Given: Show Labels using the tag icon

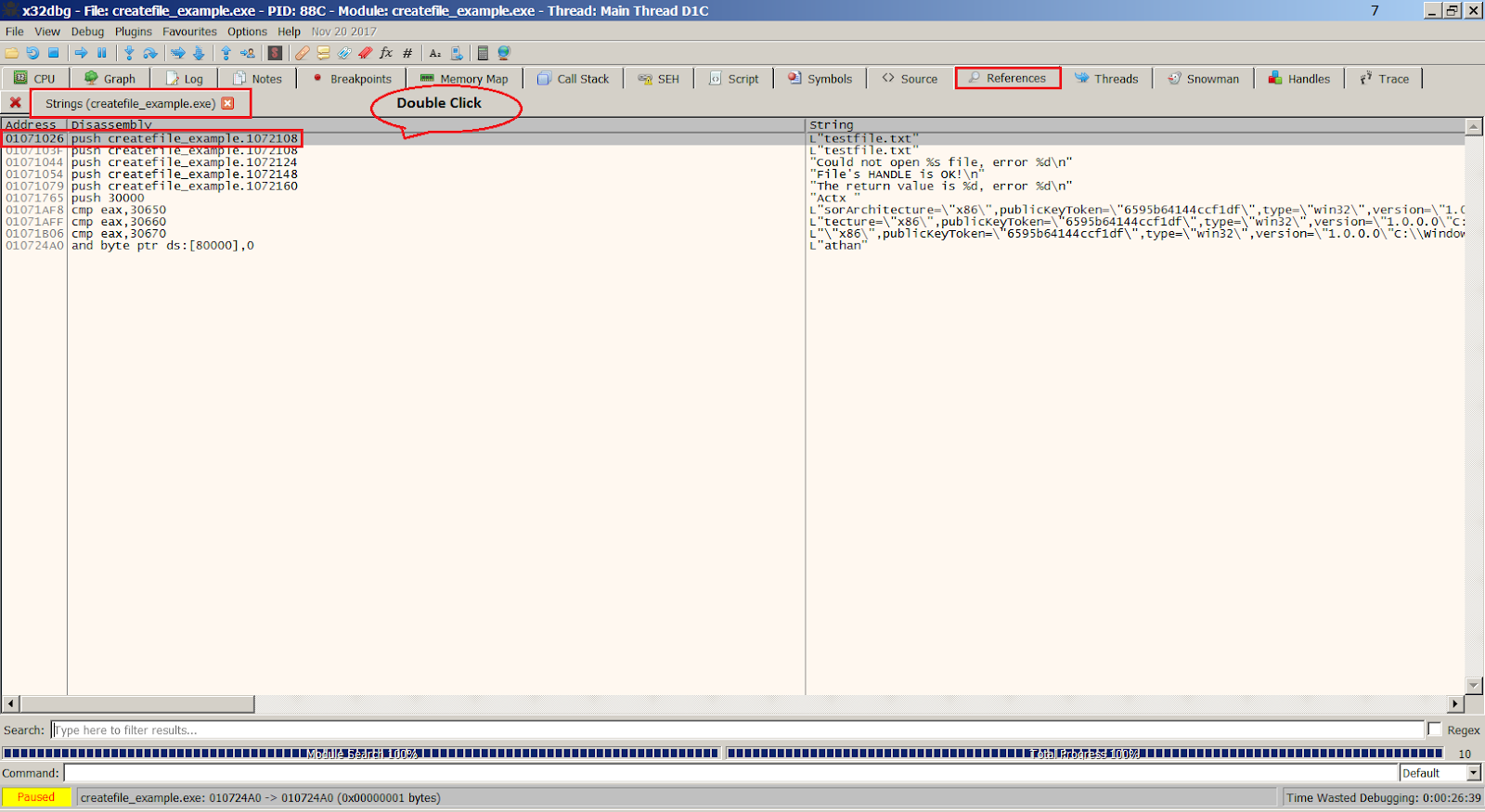Looking at the screenshot, I should coord(344,53).
